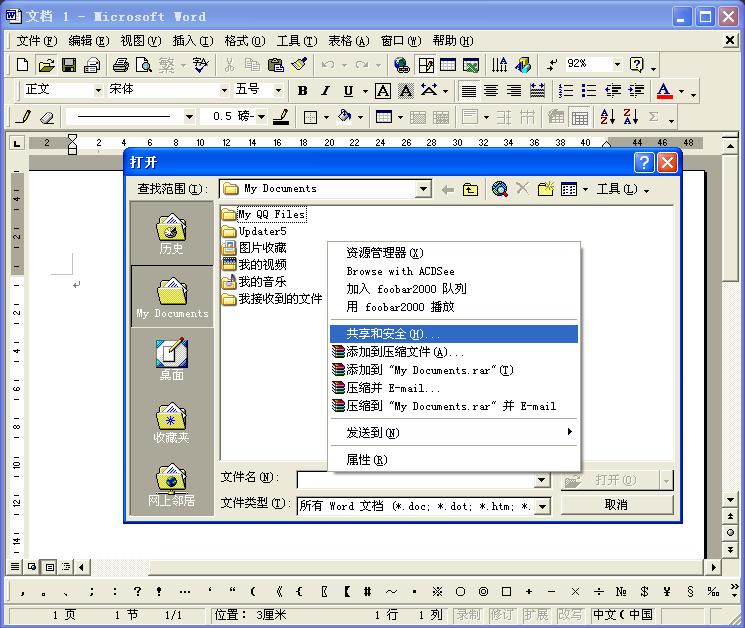The height and width of the screenshot is (628, 745).
Task: Toggle Italic formatting
Action: click(325, 90)
